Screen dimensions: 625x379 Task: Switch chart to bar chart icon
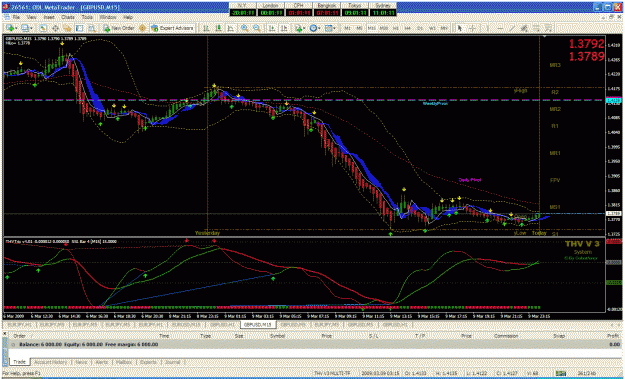click(206, 28)
